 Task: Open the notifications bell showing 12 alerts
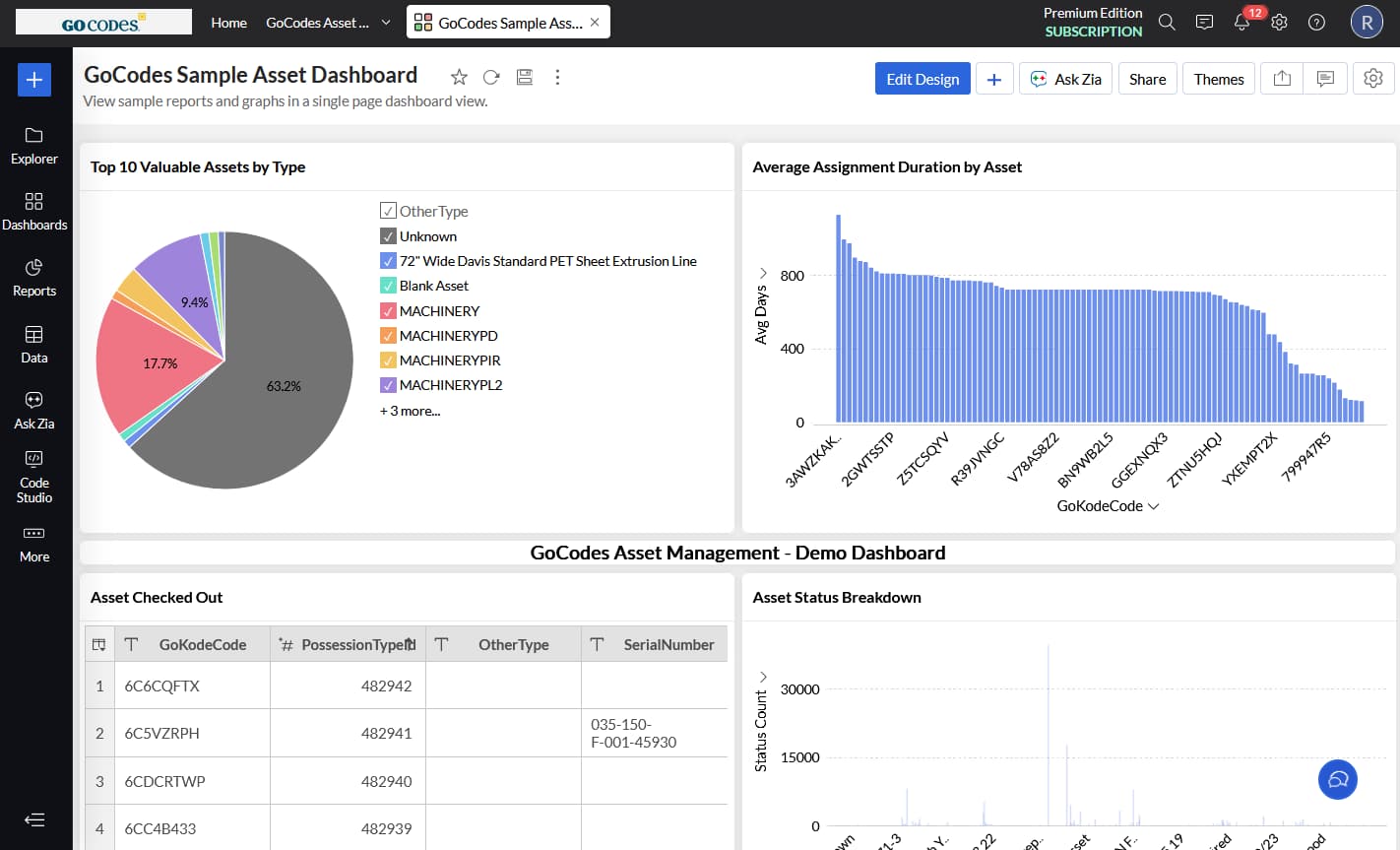1241,22
